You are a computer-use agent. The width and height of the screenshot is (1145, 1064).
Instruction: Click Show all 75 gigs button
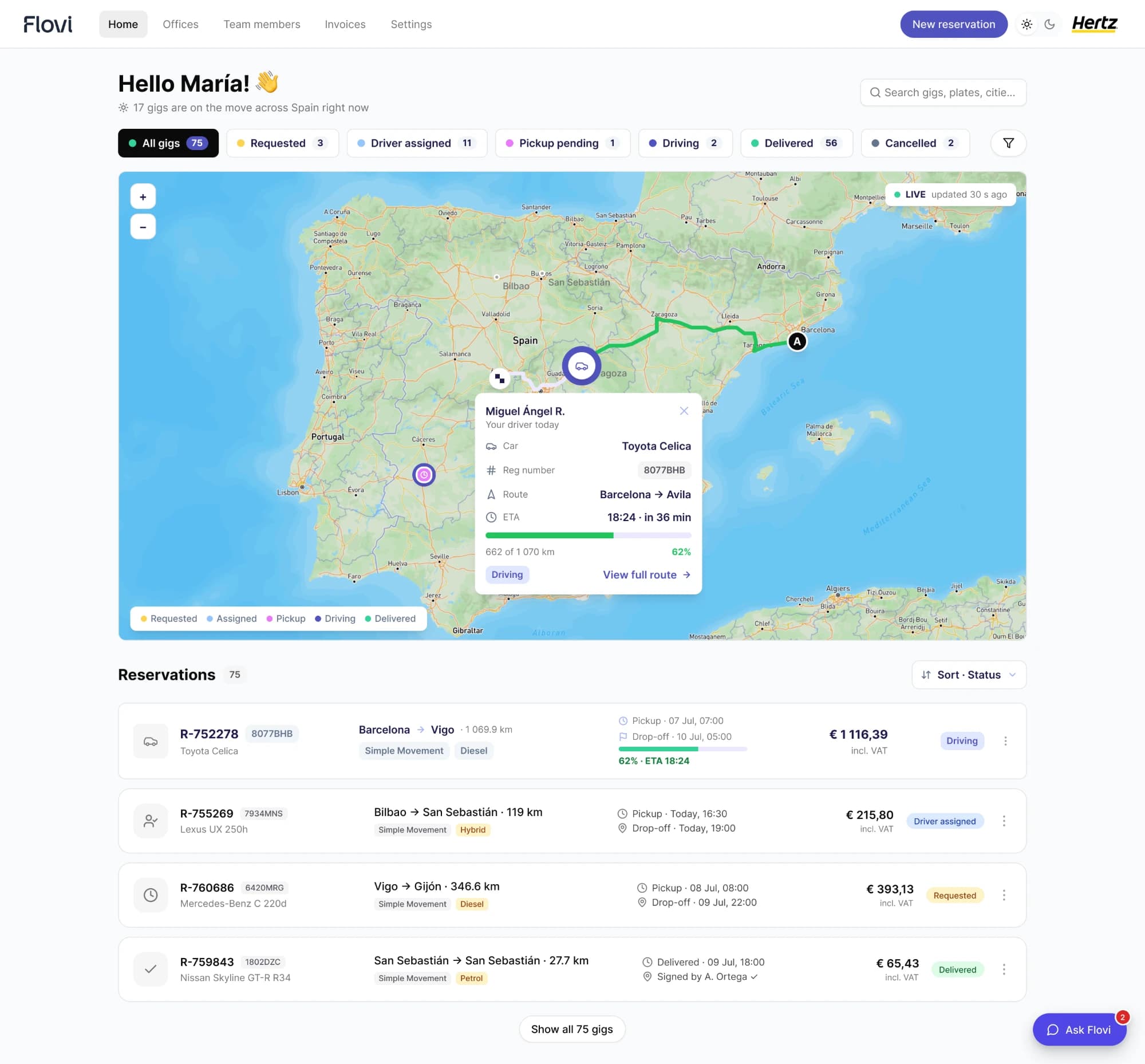click(571, 1030)
